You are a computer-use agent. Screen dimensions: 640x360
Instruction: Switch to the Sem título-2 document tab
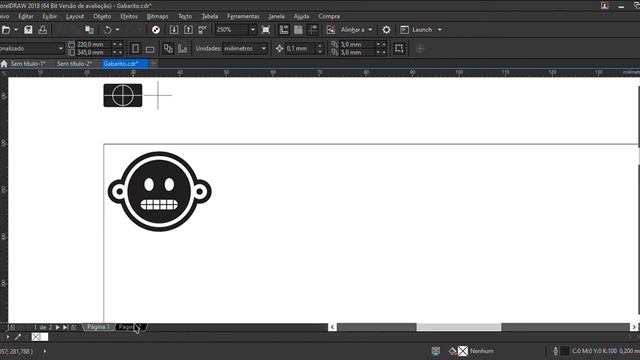tap(74, 64)
